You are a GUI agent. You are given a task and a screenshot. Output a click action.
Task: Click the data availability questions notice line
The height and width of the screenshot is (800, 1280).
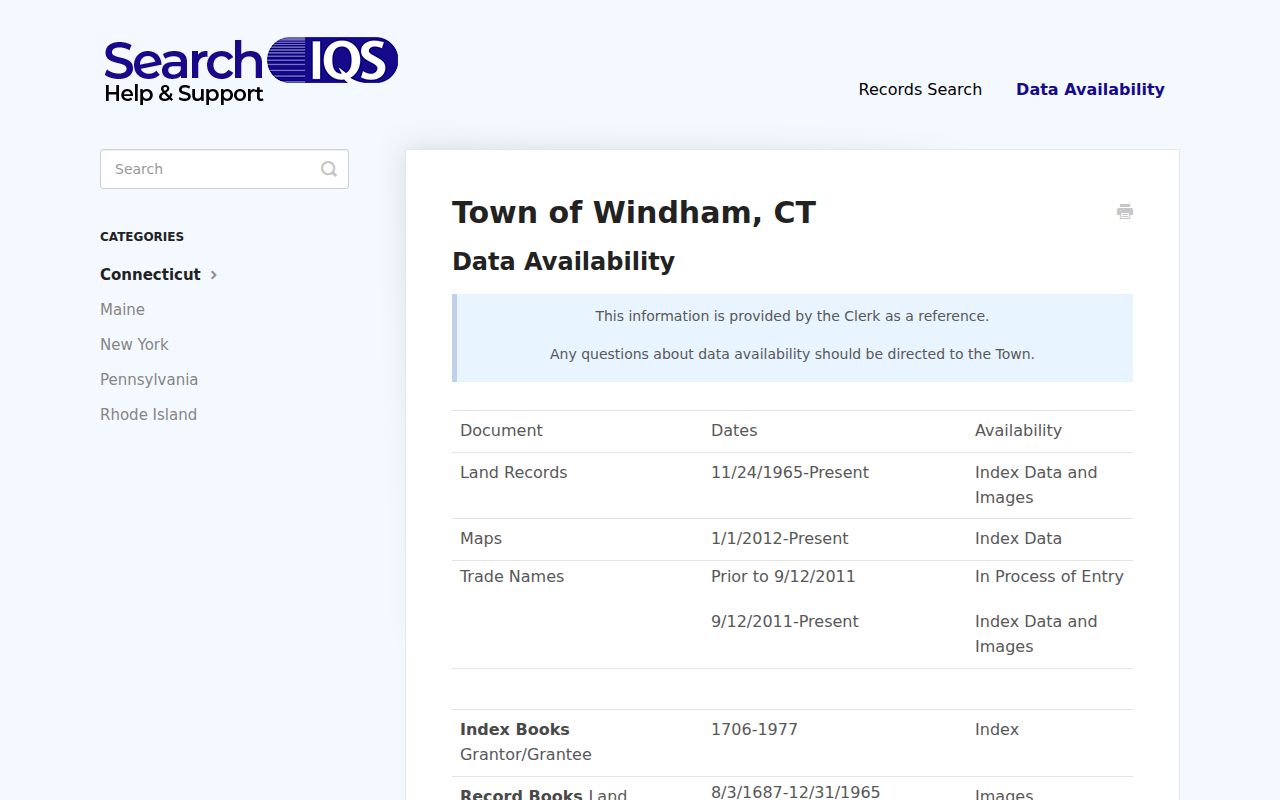coord(792,354)
